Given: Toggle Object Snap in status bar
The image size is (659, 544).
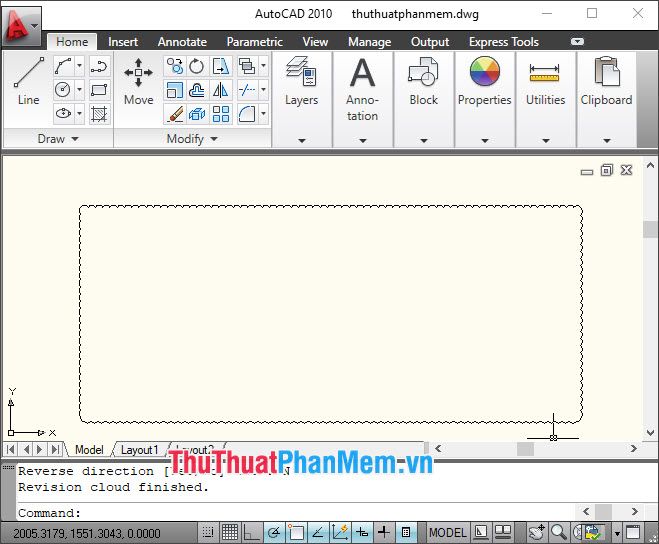Looking at the screenshot, I should coord(296,532).
